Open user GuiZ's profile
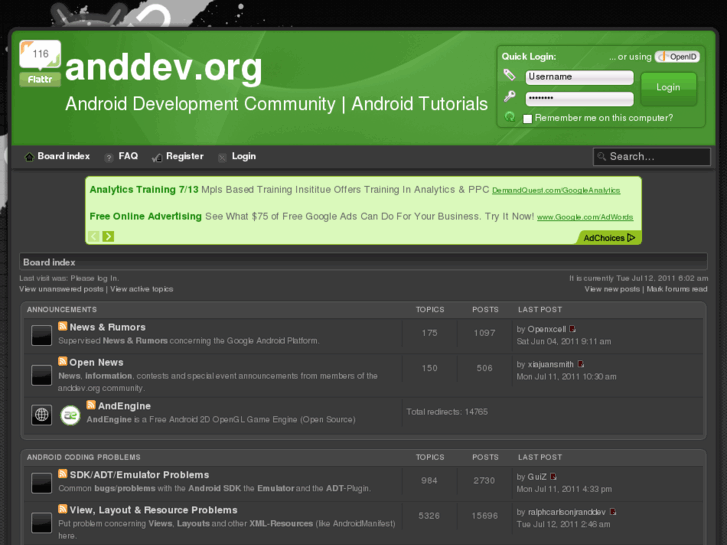Screen dimensions: 727x545 tap(537, 477)
